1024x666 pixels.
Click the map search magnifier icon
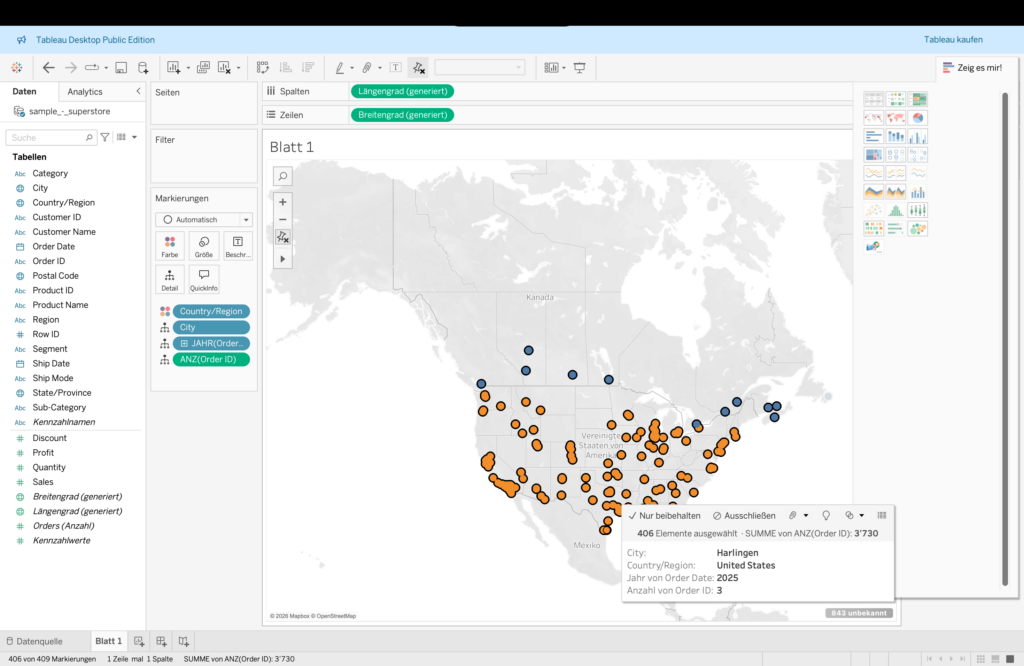click(x=283, y=177)
